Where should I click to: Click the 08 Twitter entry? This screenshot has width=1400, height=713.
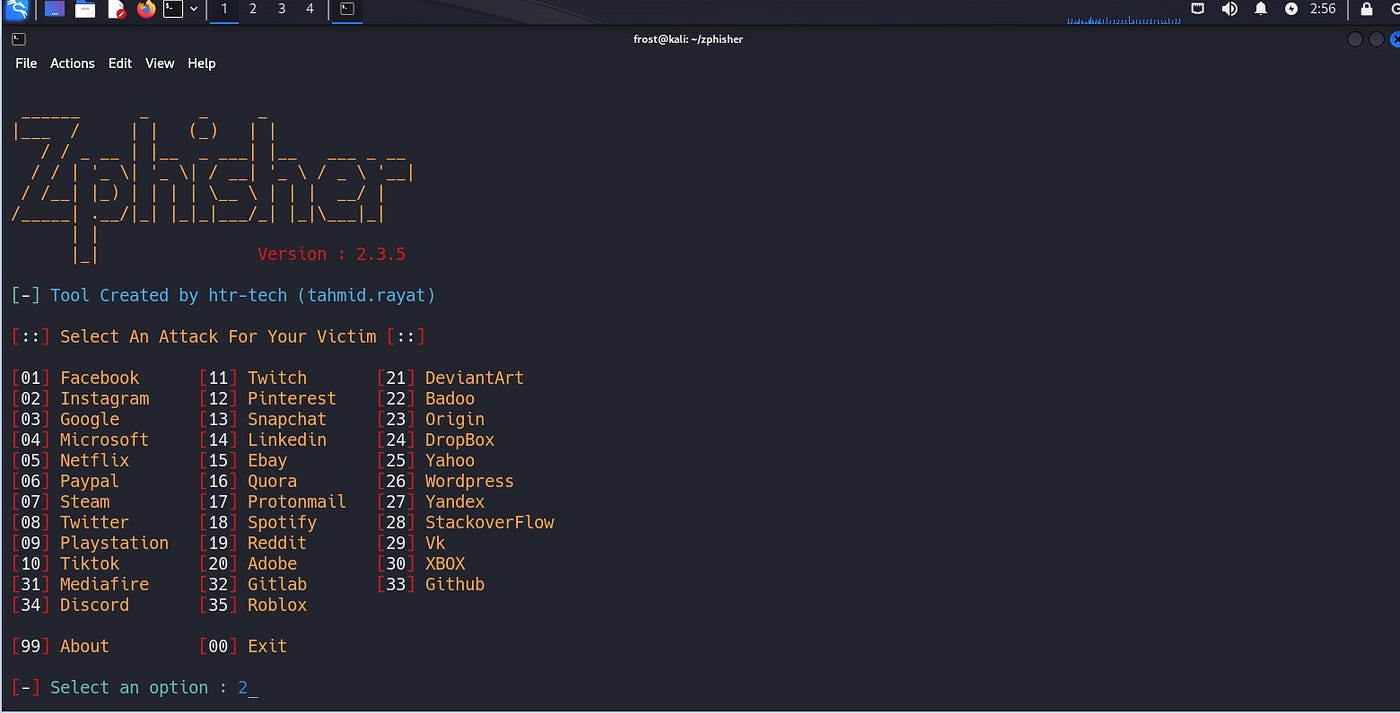pos(70,522)
